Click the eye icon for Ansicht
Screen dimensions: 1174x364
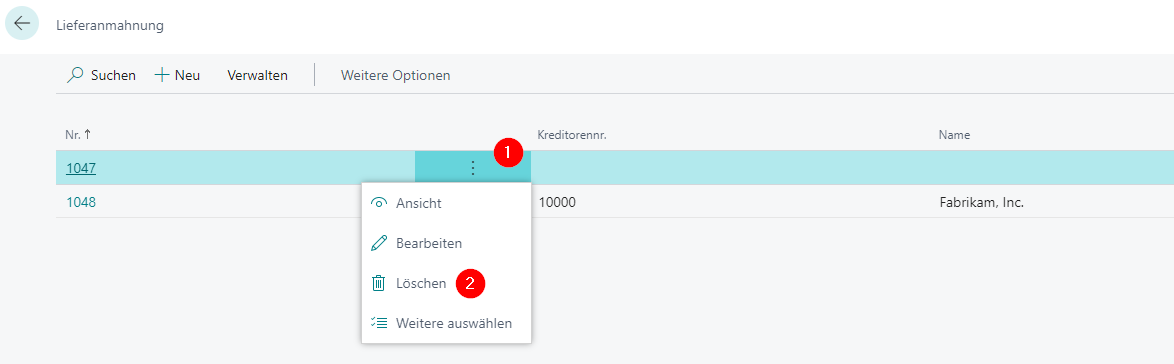[x=380, y=203]
